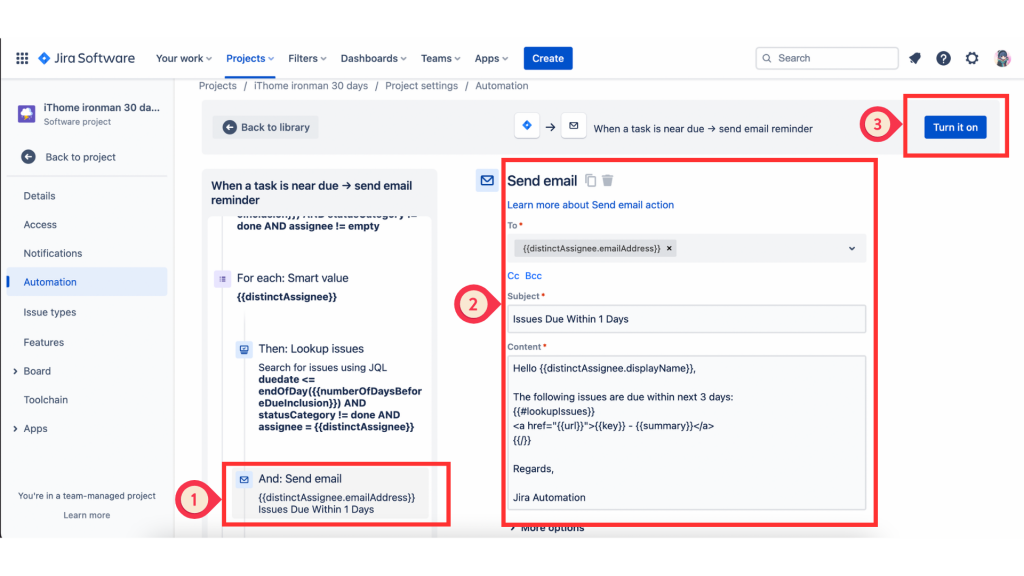
Task: Open the Apps top navigation dropdown
Action: [491, 58]
